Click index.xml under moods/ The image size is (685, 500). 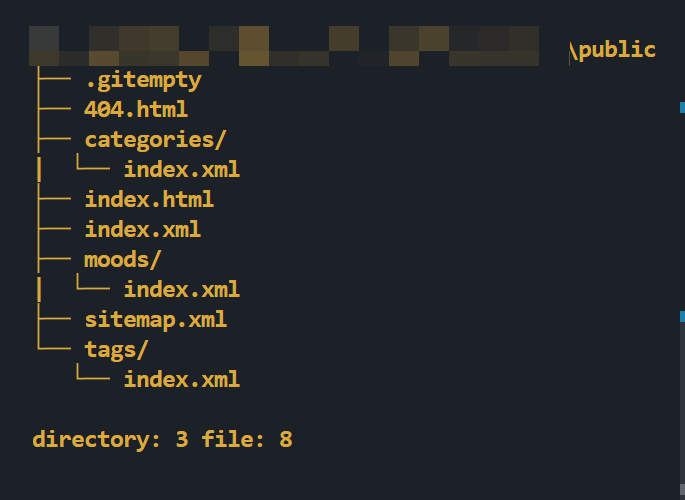[182, 290]
